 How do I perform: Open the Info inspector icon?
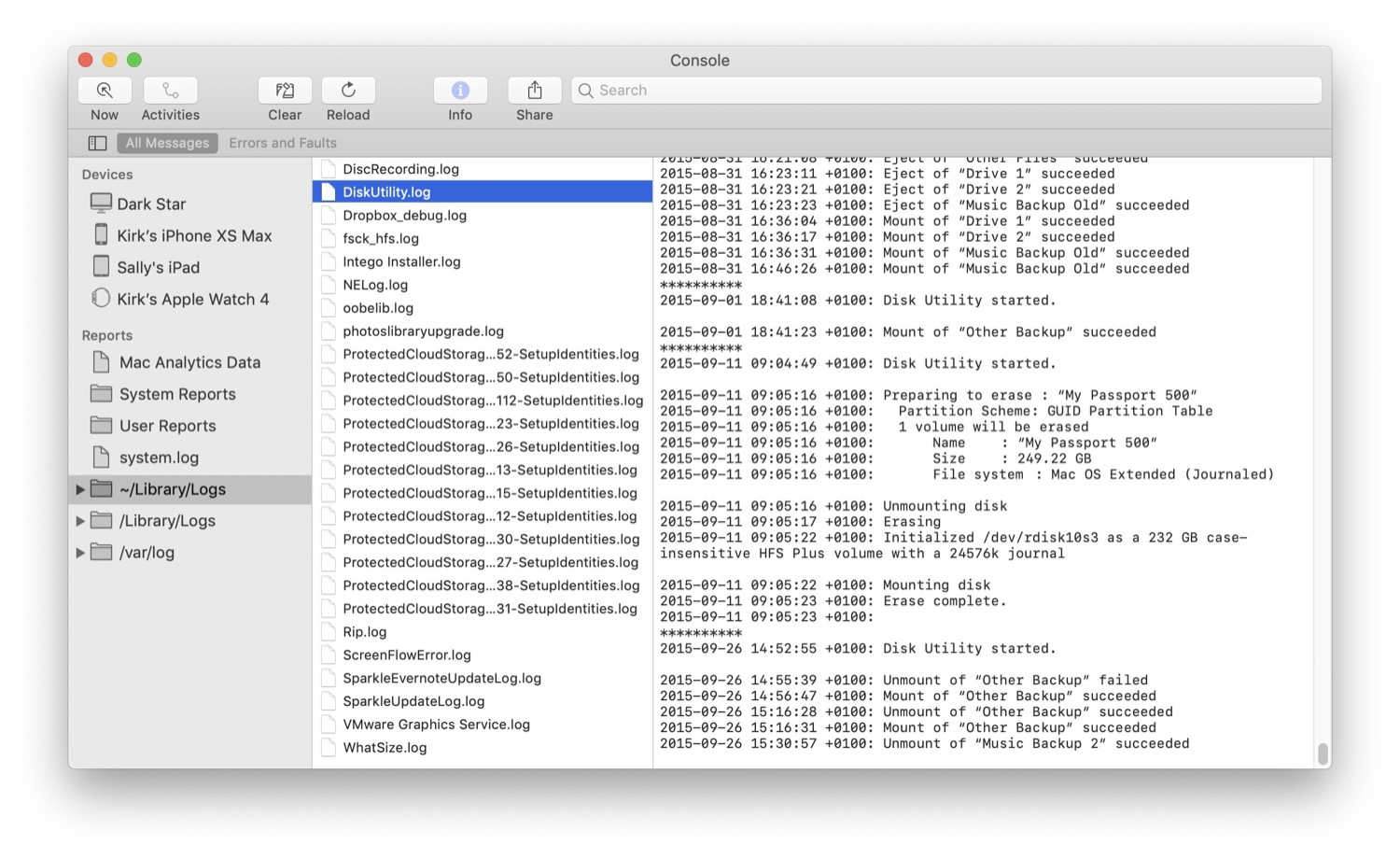point(460,91)
